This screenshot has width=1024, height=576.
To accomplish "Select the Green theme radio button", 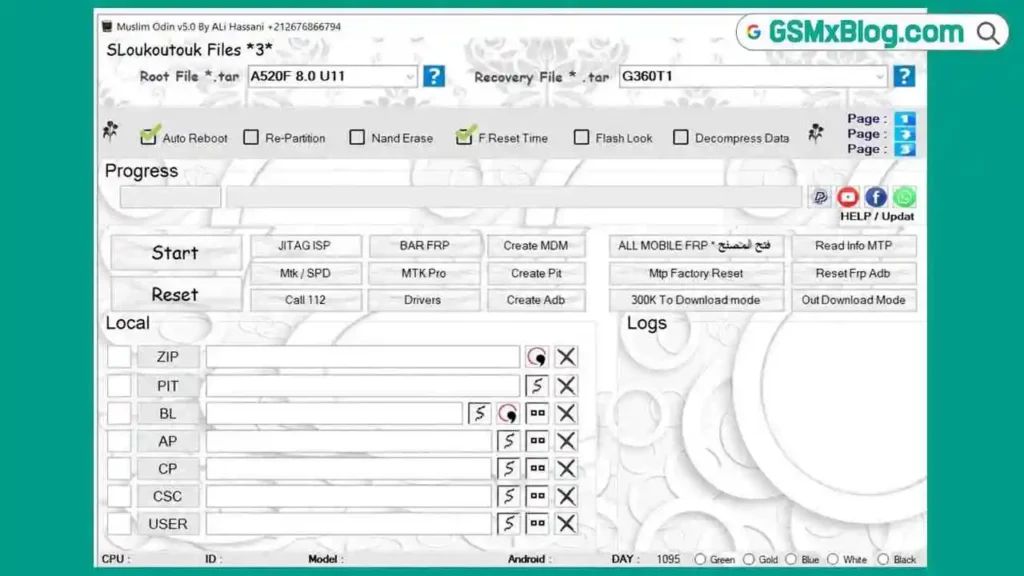I will tap(700, 560).
